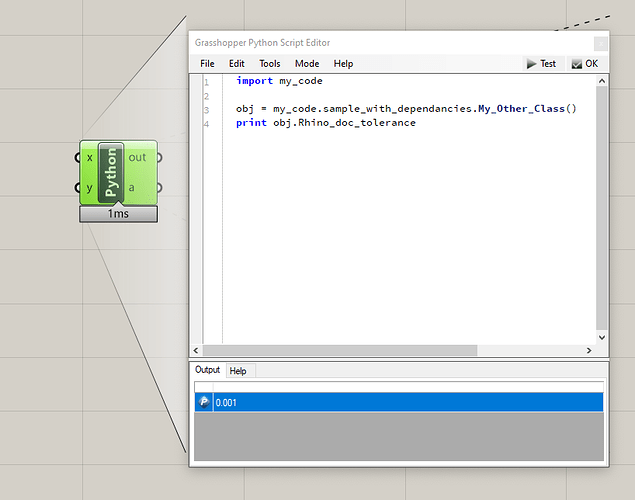Click the y input parameter
Image resolution: width=635 pixels, height=500 pixels.
click(89, 188)
